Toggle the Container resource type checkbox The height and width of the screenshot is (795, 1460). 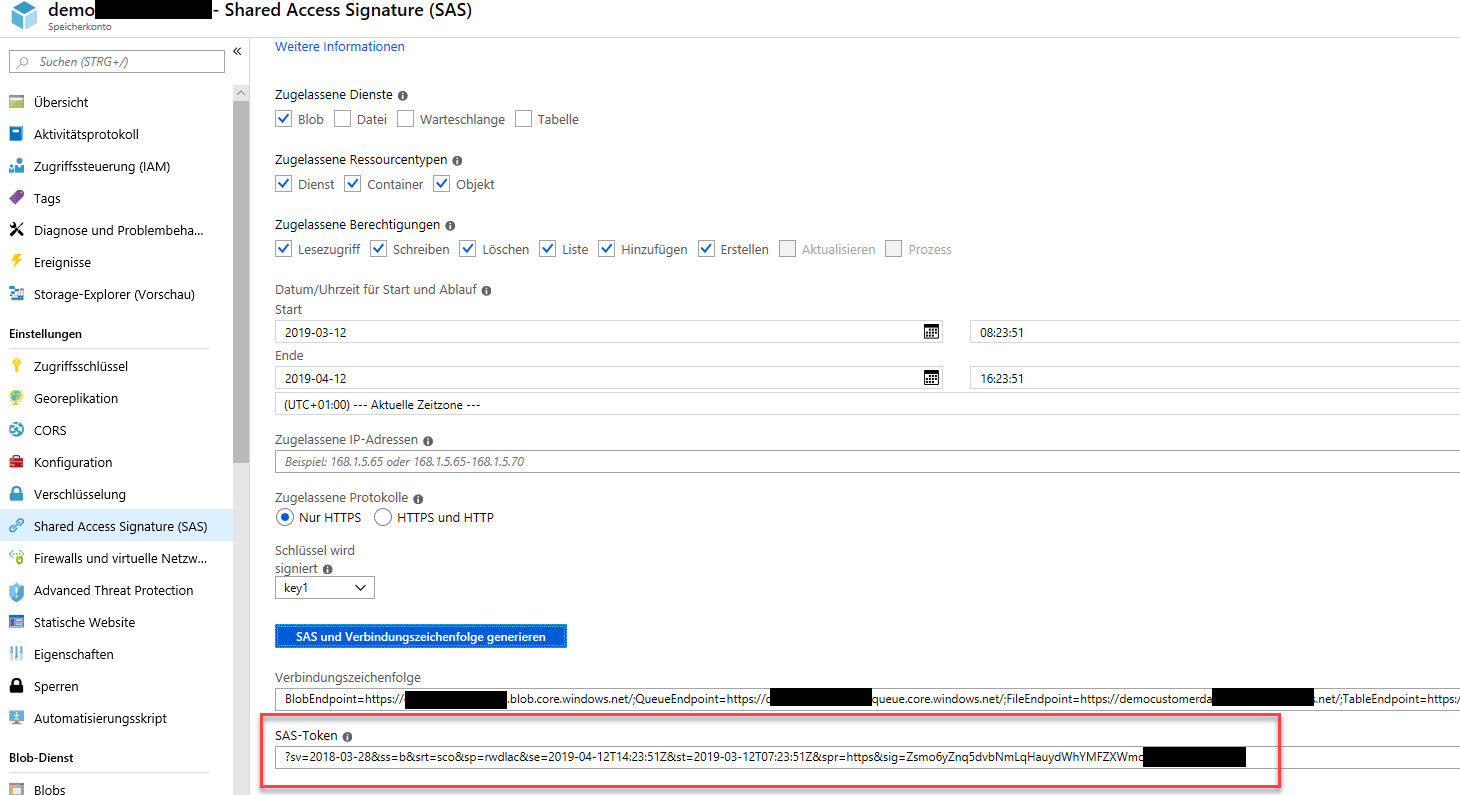352,184
